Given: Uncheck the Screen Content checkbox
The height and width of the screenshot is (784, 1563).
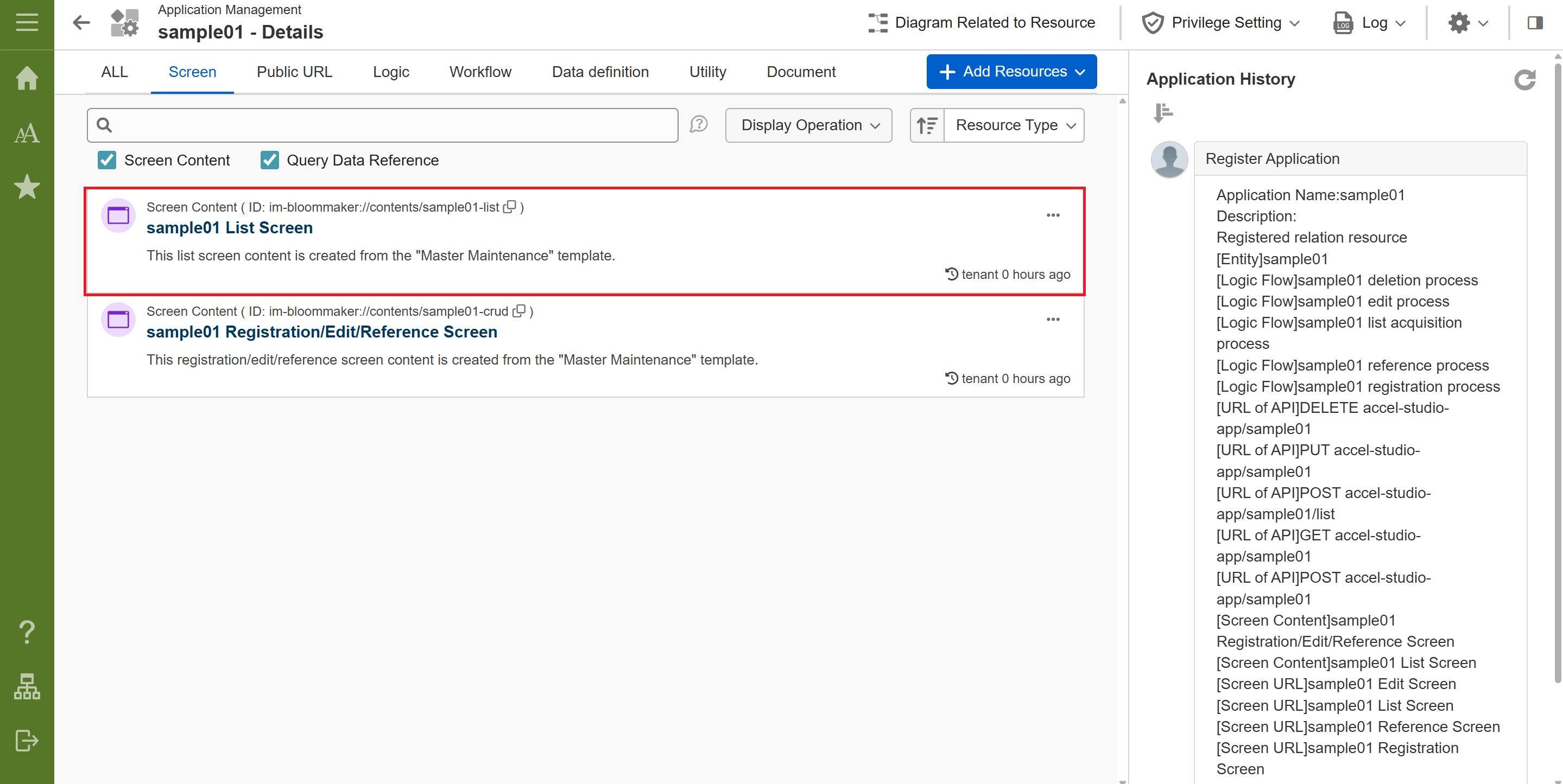Looking at the screenshot, I should [x=107, y=160].
